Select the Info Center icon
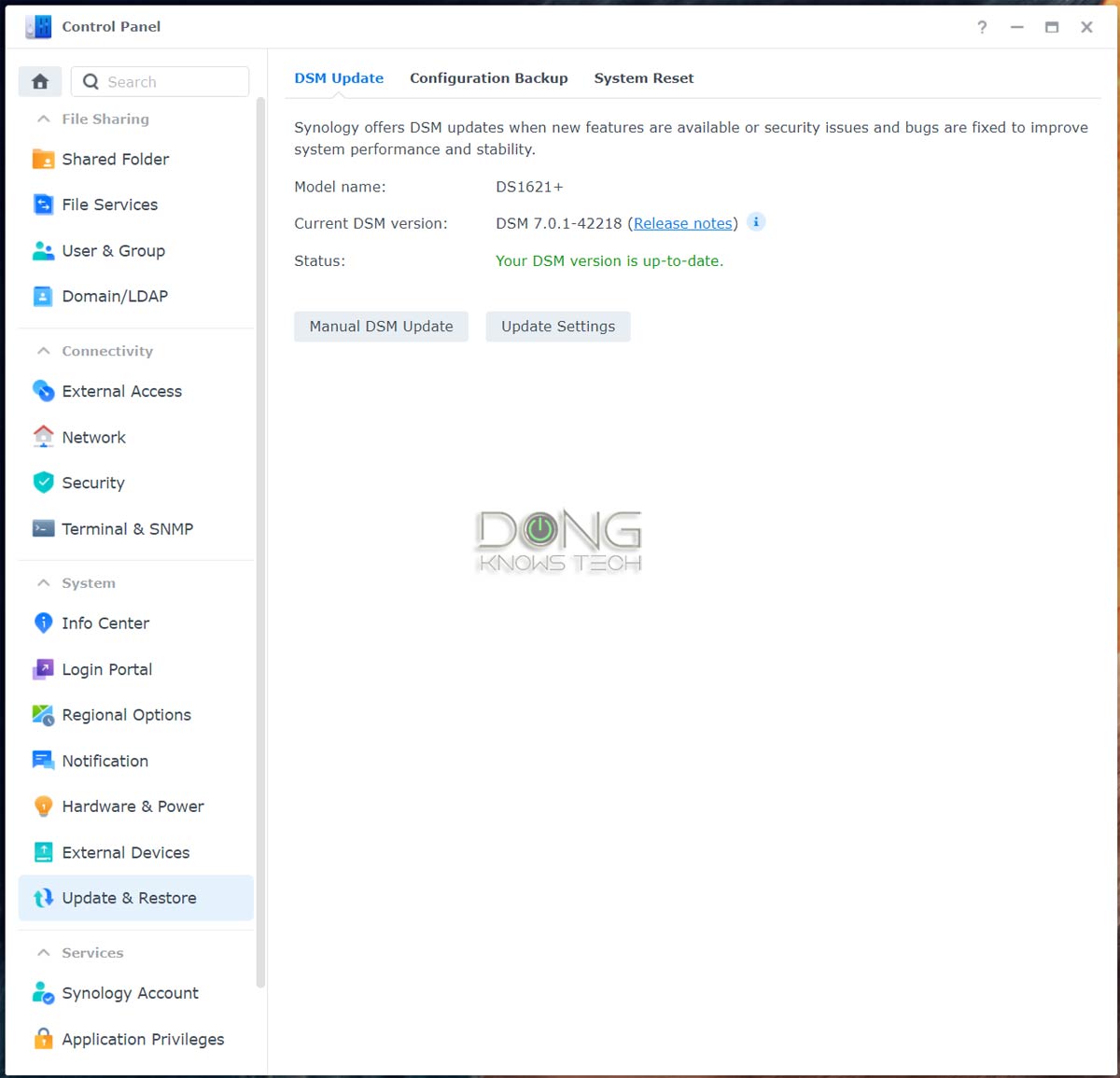Screen dimensions: 1120x1078 click(x=43, y=623)
